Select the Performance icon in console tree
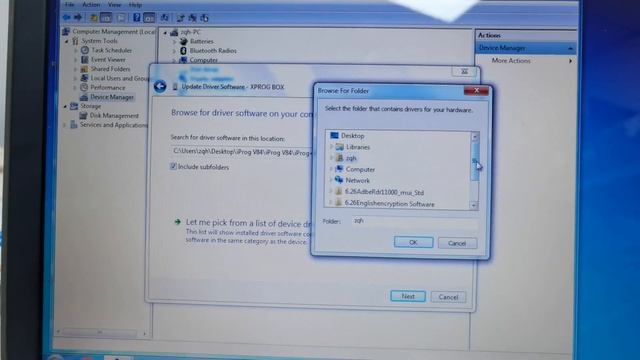Image resolution: width=640 pixels, height=360 pixels. click(x=84, y=87)
